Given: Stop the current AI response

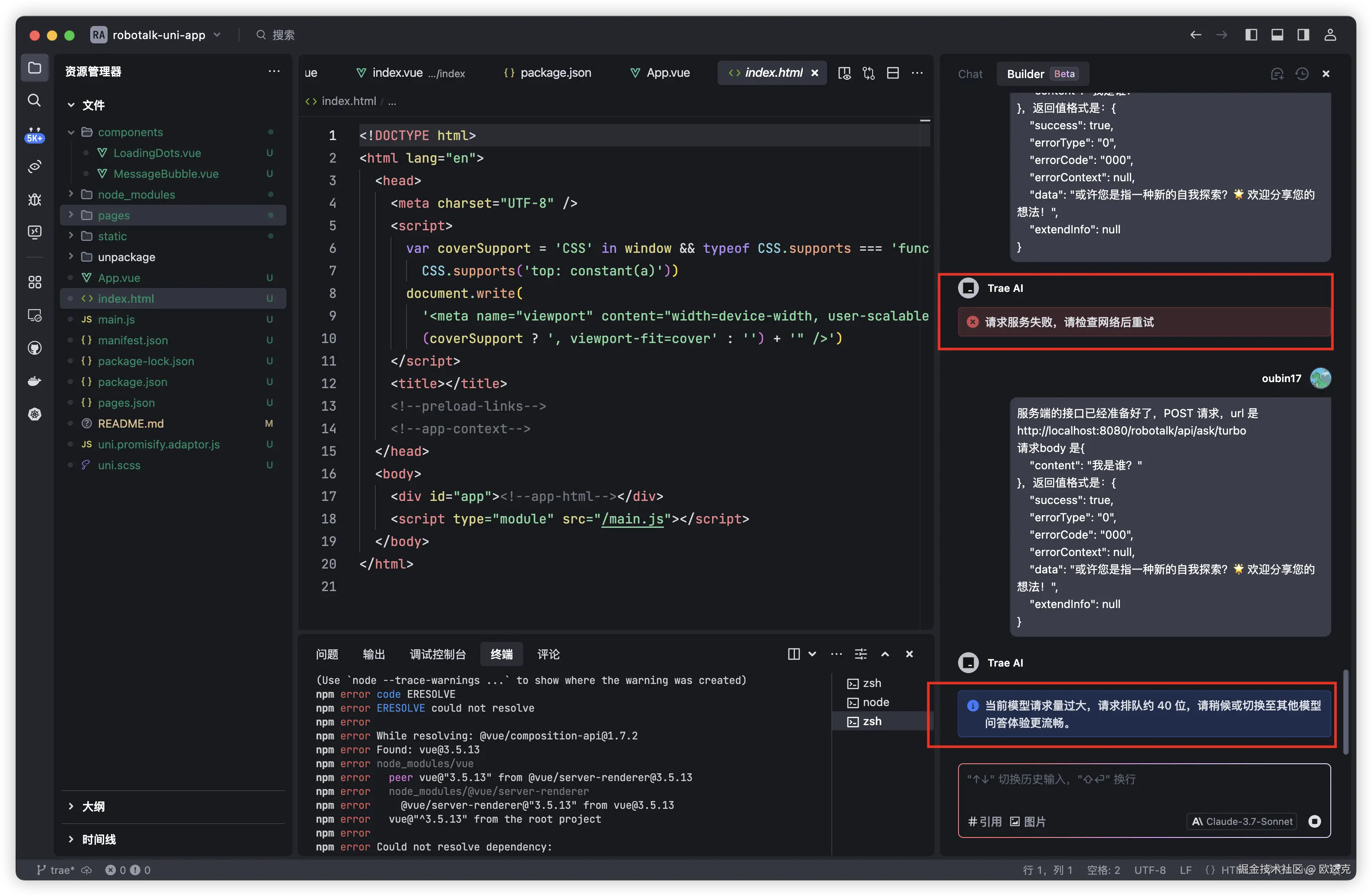Looking at the screenshot, I should pyautogui.click(x=1314, y=821).
